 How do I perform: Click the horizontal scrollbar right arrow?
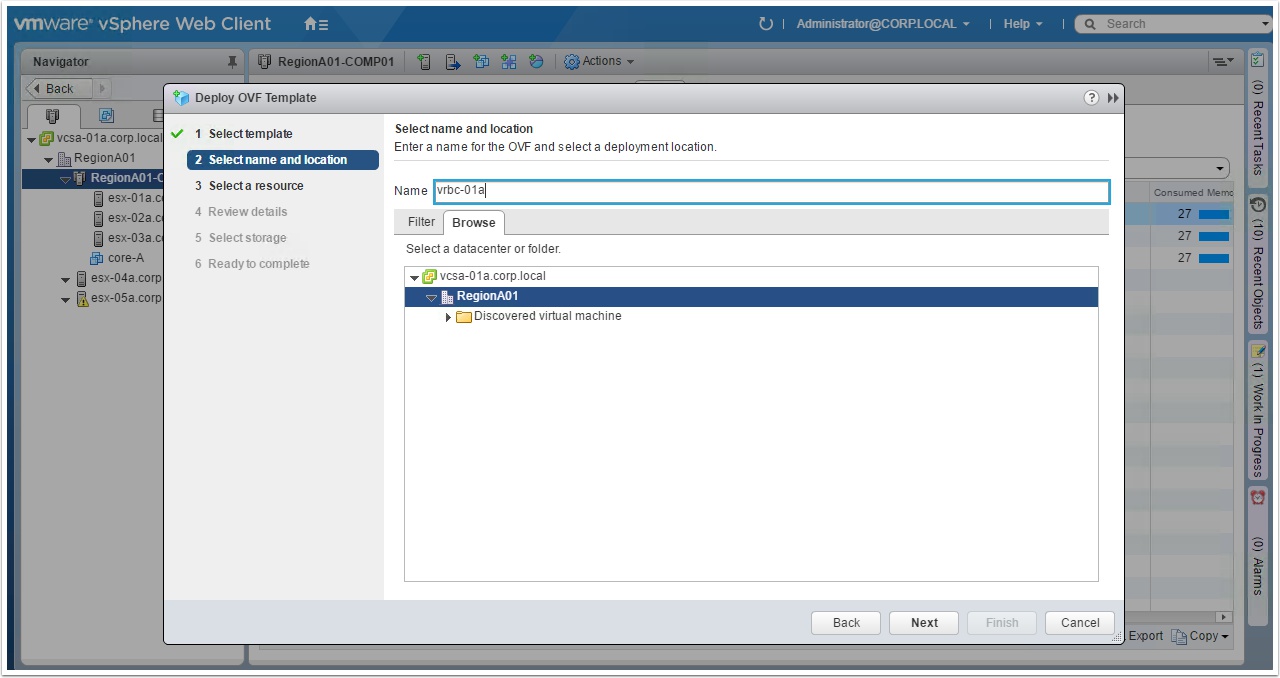point(1223,618)
